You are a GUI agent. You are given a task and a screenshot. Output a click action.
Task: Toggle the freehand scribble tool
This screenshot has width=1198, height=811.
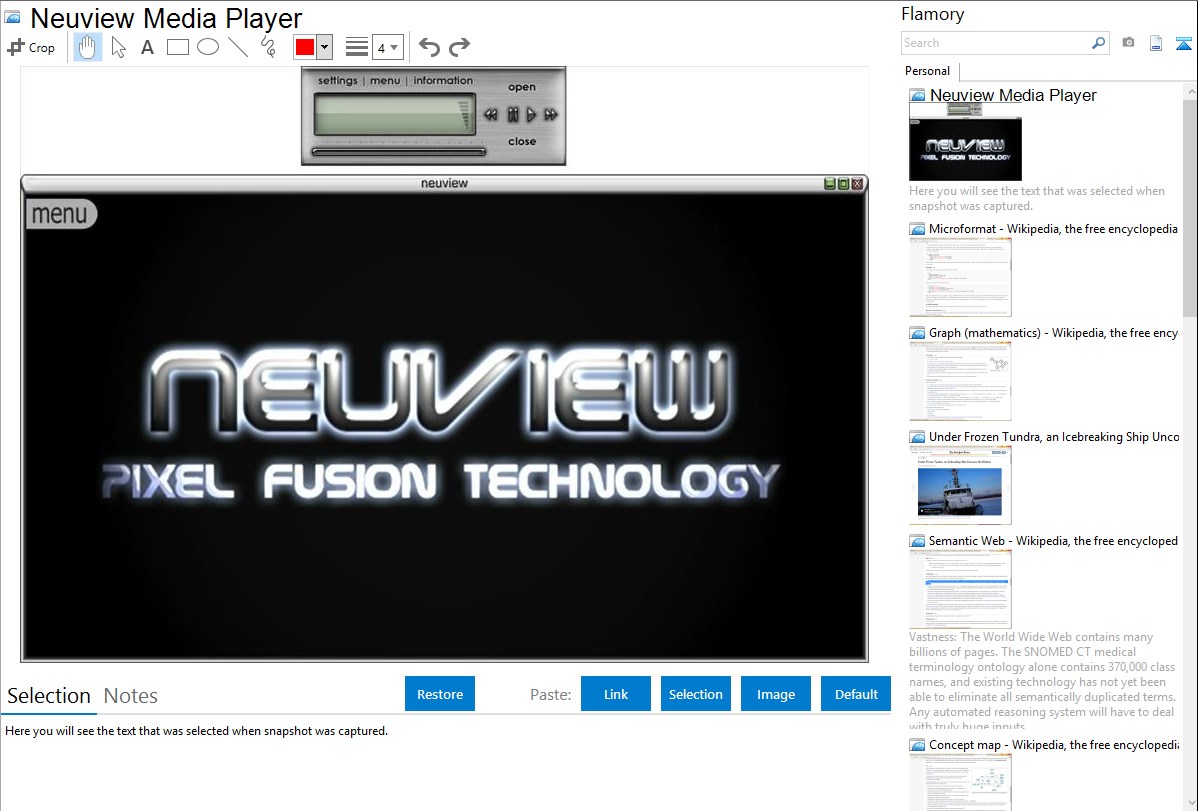point(268,47)
